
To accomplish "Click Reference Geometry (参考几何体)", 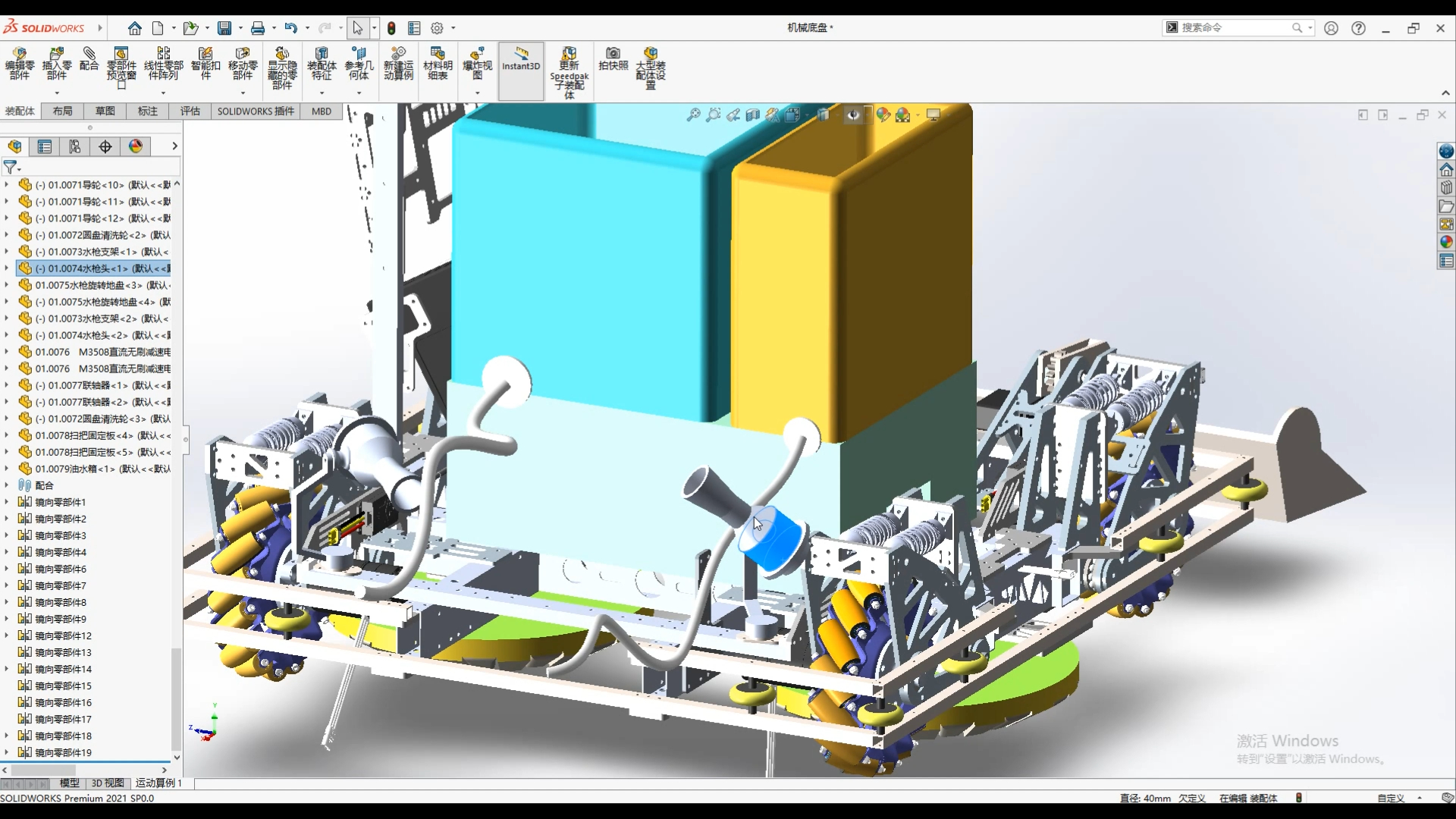I will (x=359, y=63).
